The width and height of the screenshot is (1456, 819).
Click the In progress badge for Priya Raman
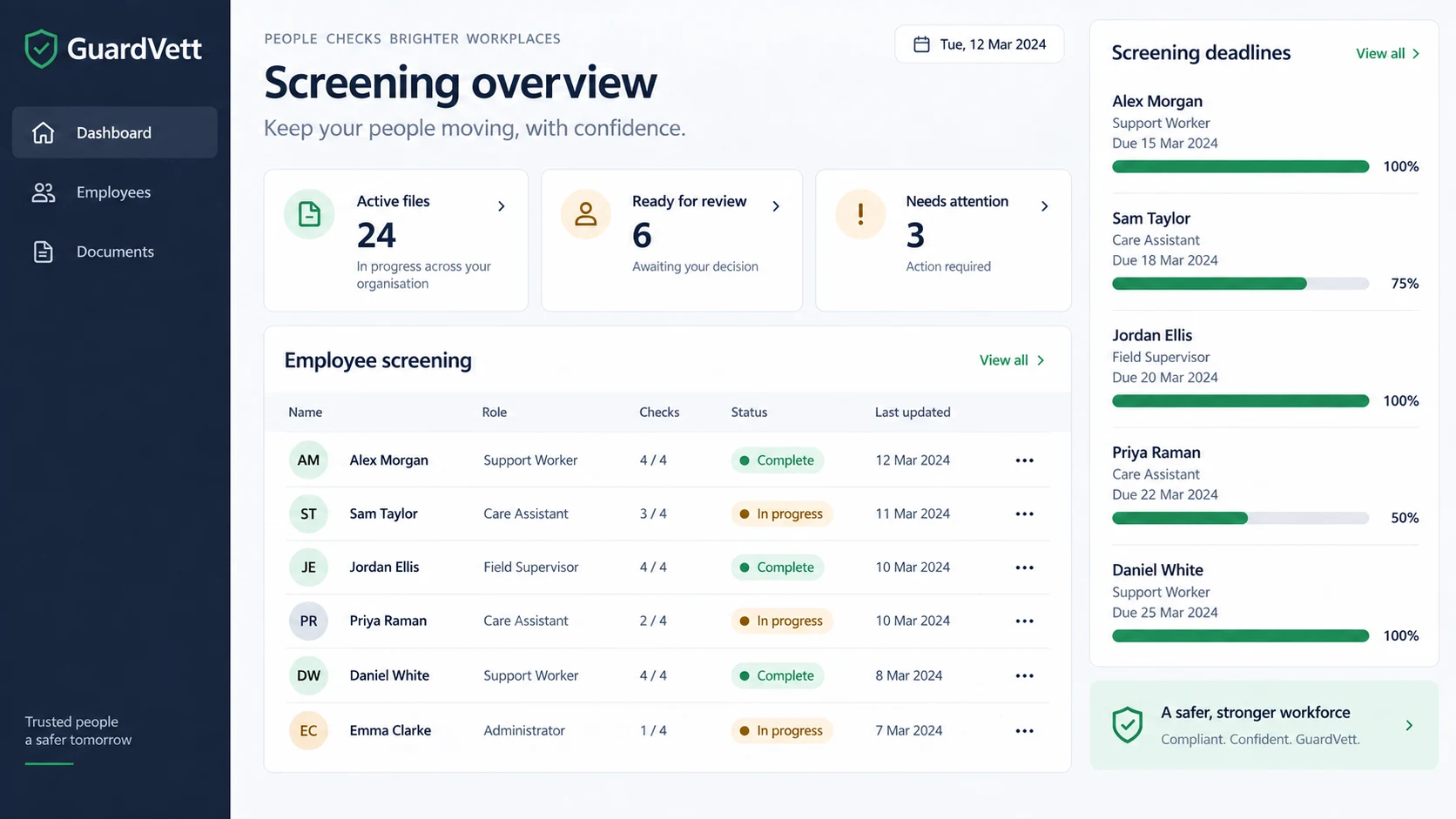pyautogui.click(x=781, y=621)
